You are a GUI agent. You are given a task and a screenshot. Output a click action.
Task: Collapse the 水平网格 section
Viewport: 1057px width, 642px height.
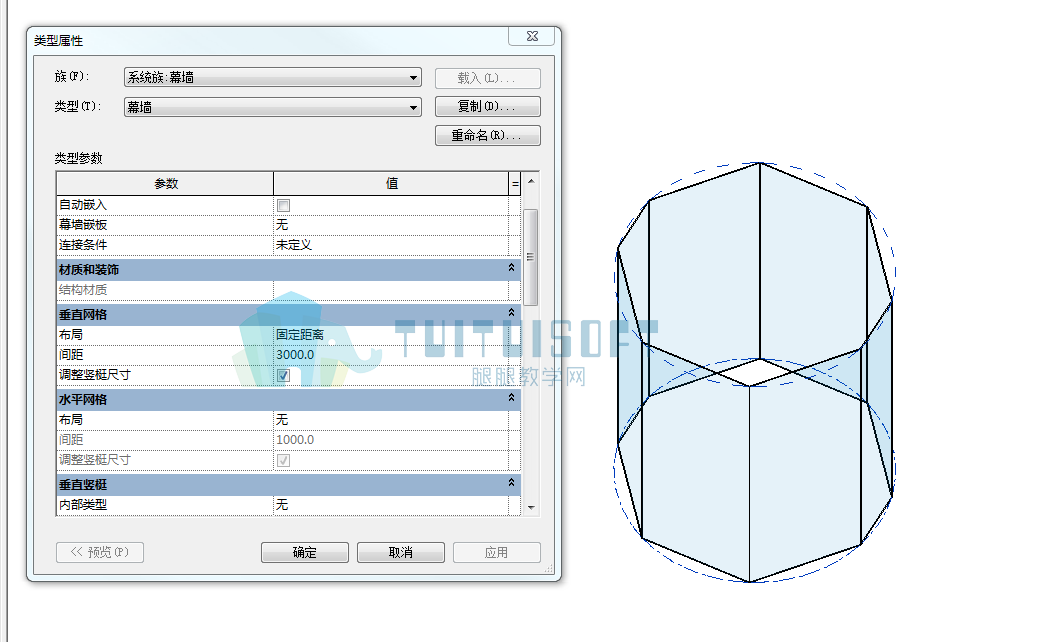512,398
